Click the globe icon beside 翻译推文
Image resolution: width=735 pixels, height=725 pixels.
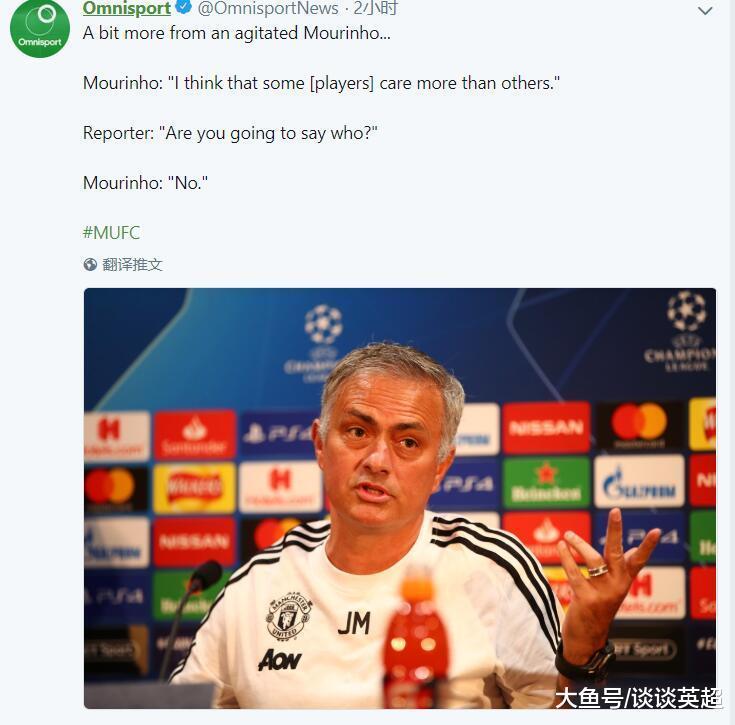click(x=90, y=264)
